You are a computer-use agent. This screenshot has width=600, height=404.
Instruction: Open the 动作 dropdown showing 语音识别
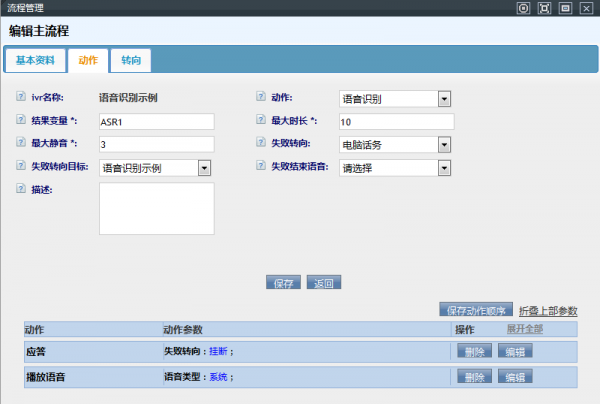(395, 99)
